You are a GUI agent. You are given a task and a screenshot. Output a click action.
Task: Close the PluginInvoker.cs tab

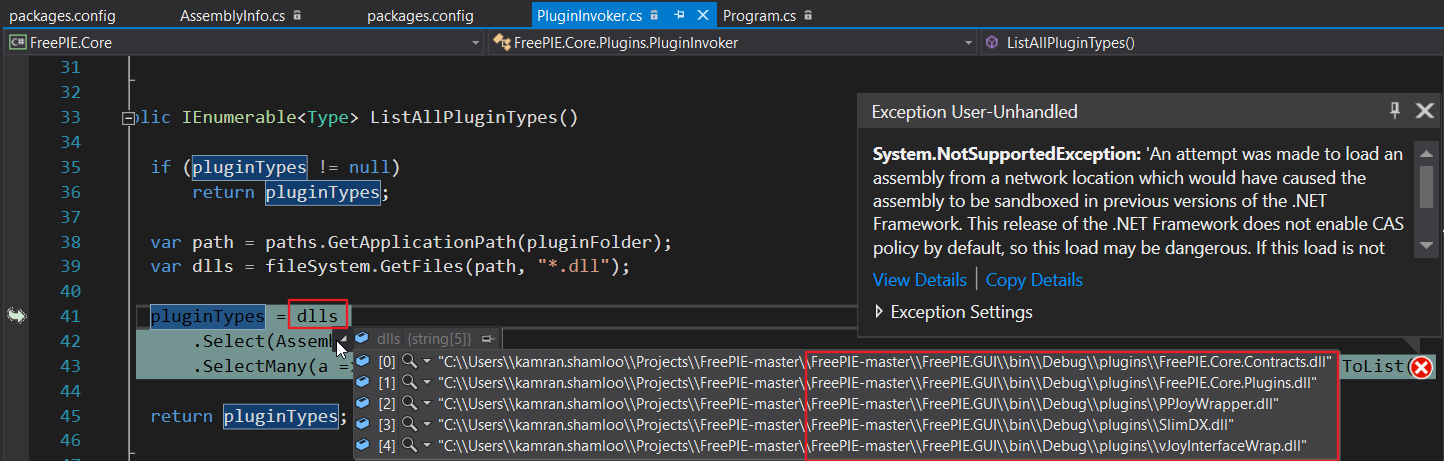[x=703, y=16]
